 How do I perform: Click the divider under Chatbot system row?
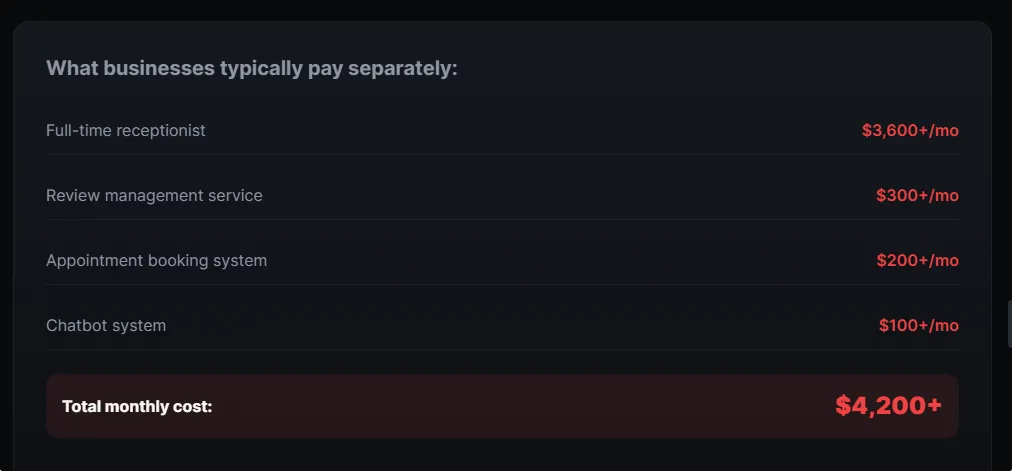point(503,350)
